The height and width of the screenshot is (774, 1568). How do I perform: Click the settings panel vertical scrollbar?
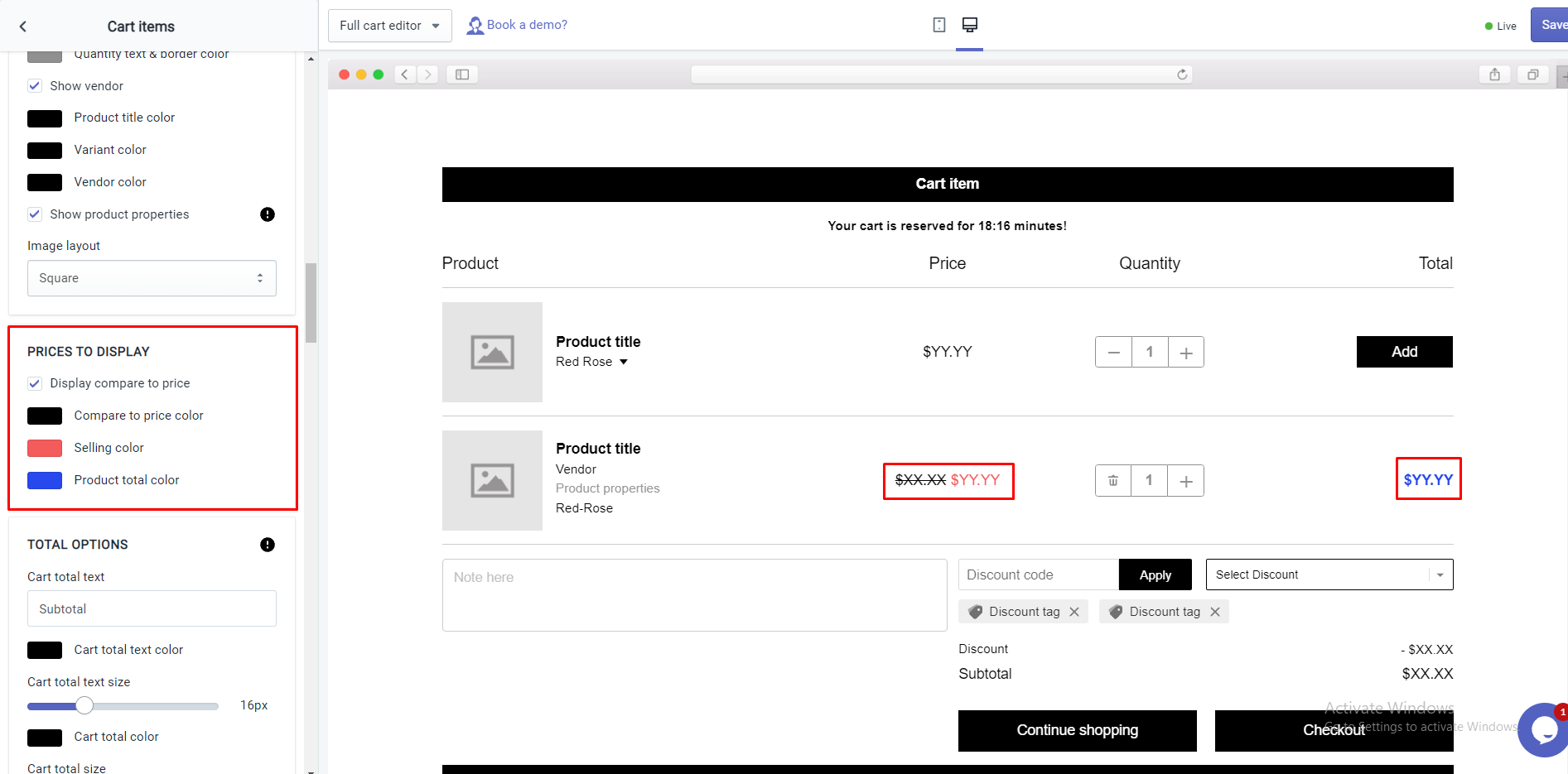tap(311, 302)
